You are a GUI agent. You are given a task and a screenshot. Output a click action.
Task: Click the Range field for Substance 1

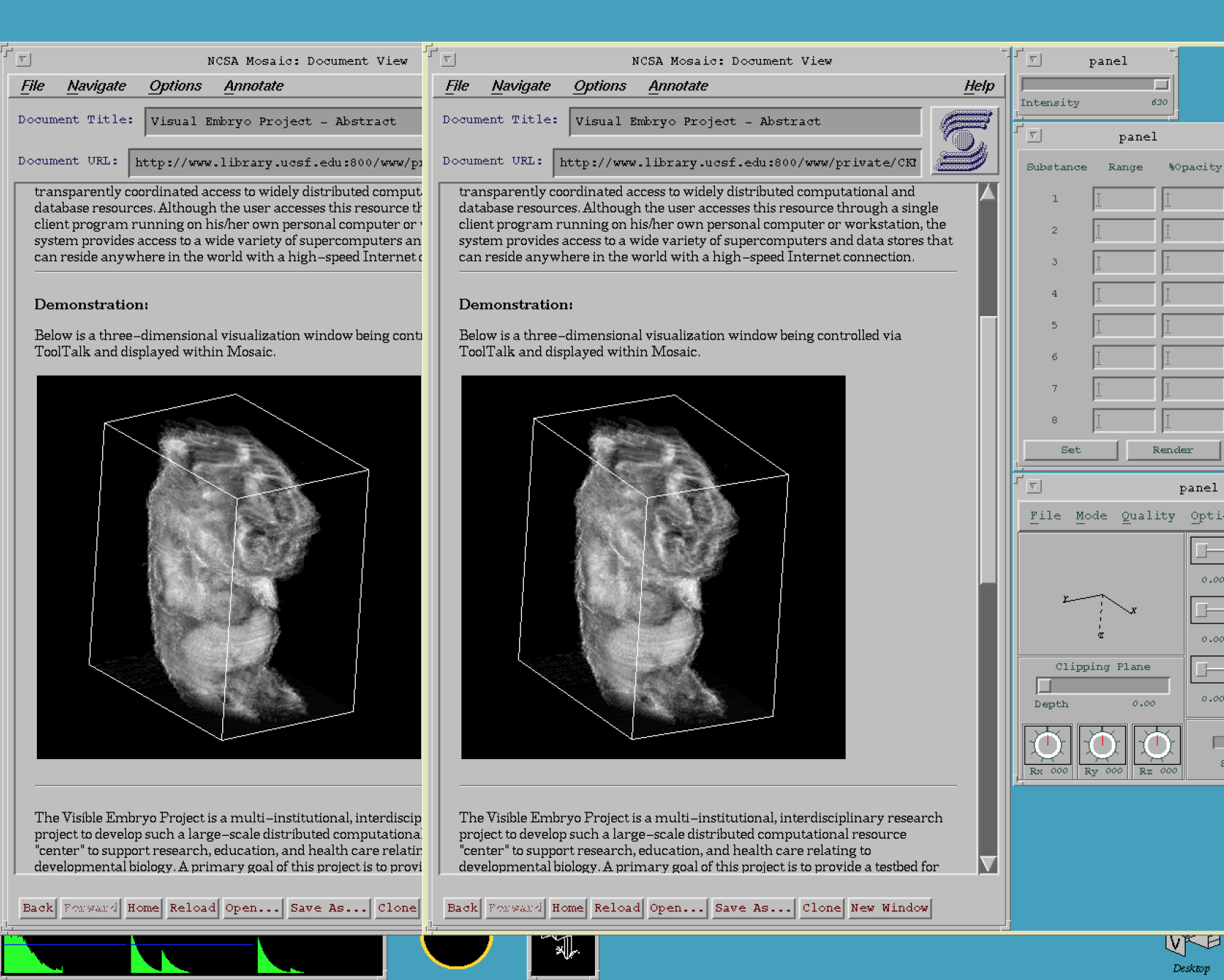pos(1123,199)
